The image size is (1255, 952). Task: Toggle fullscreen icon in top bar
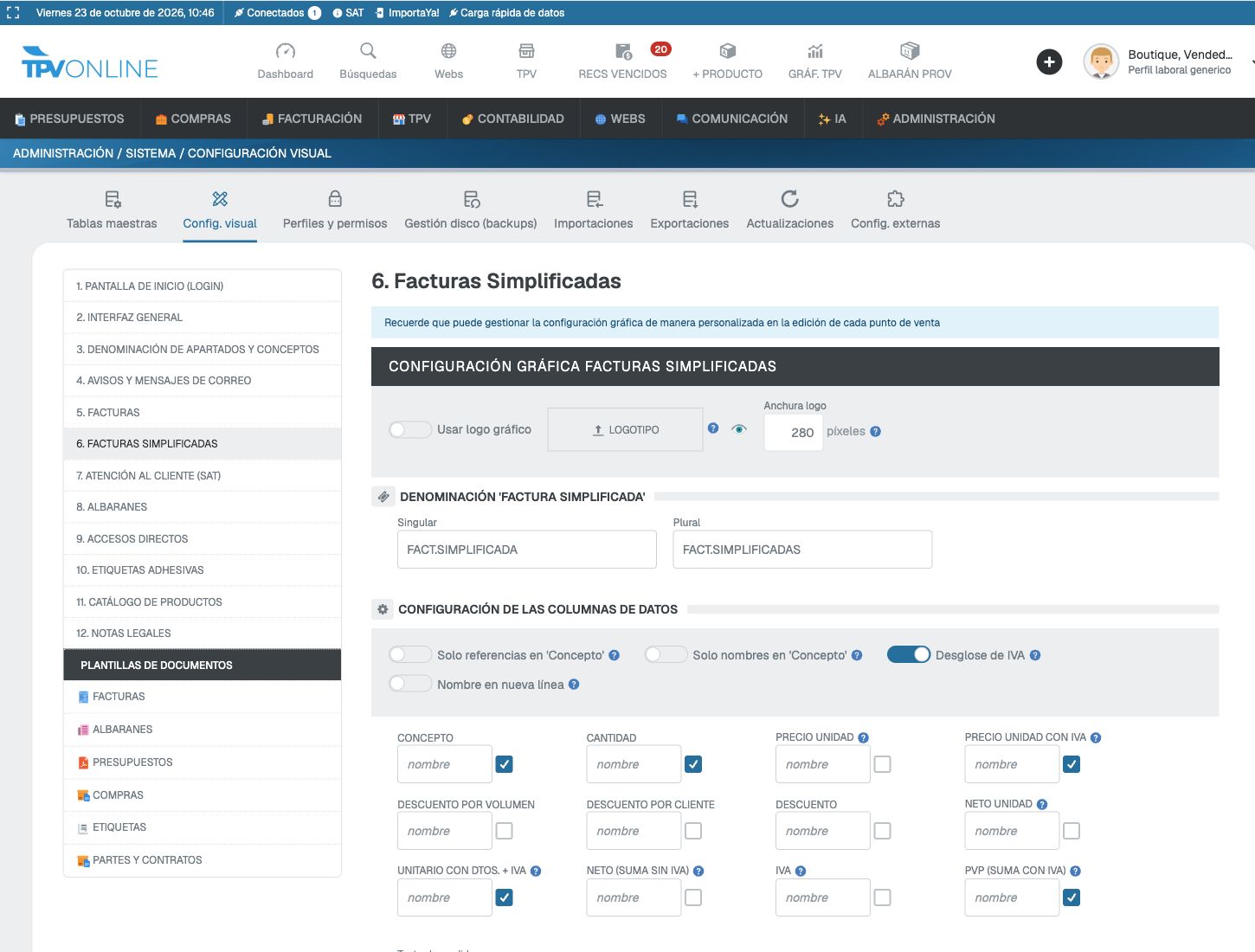(13, 13)
